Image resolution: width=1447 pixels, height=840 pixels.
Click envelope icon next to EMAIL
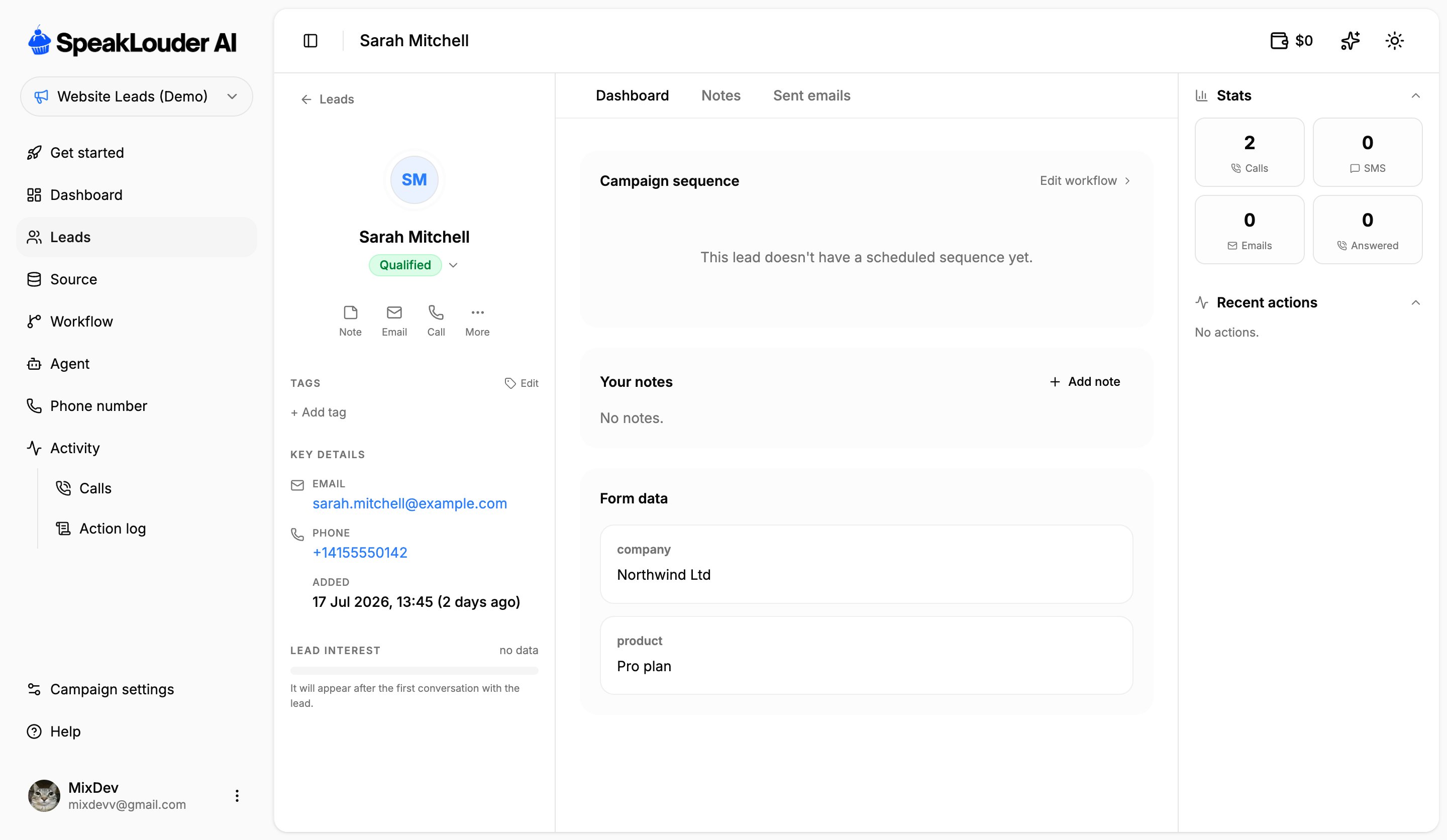pos(297,485)
